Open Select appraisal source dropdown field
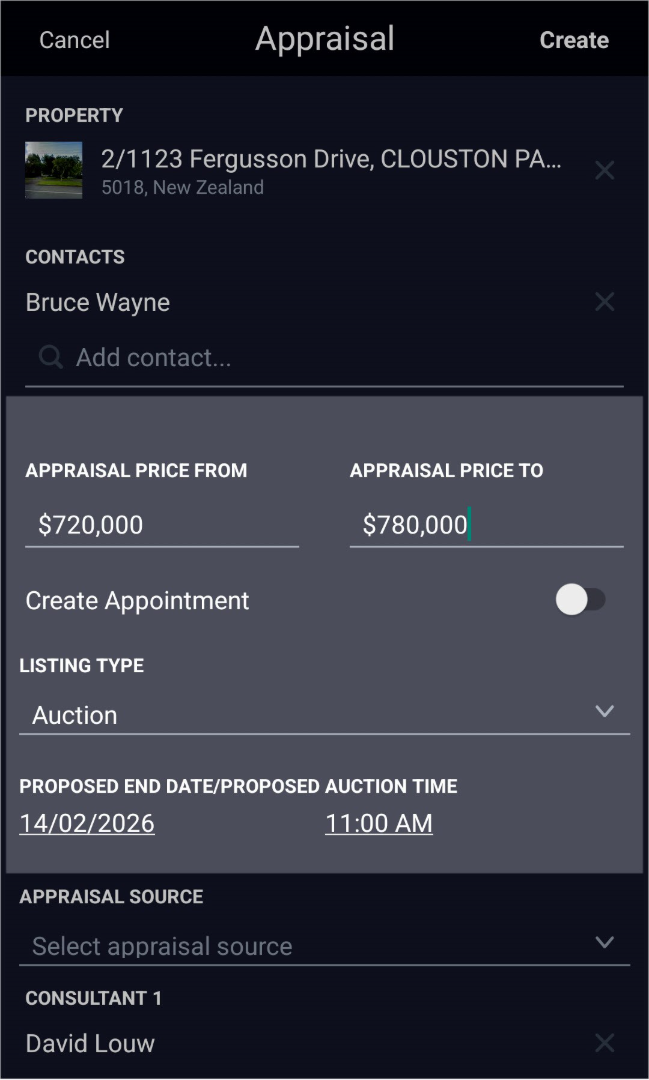Viewport: 649px width, 1080px height. (324, 946)
